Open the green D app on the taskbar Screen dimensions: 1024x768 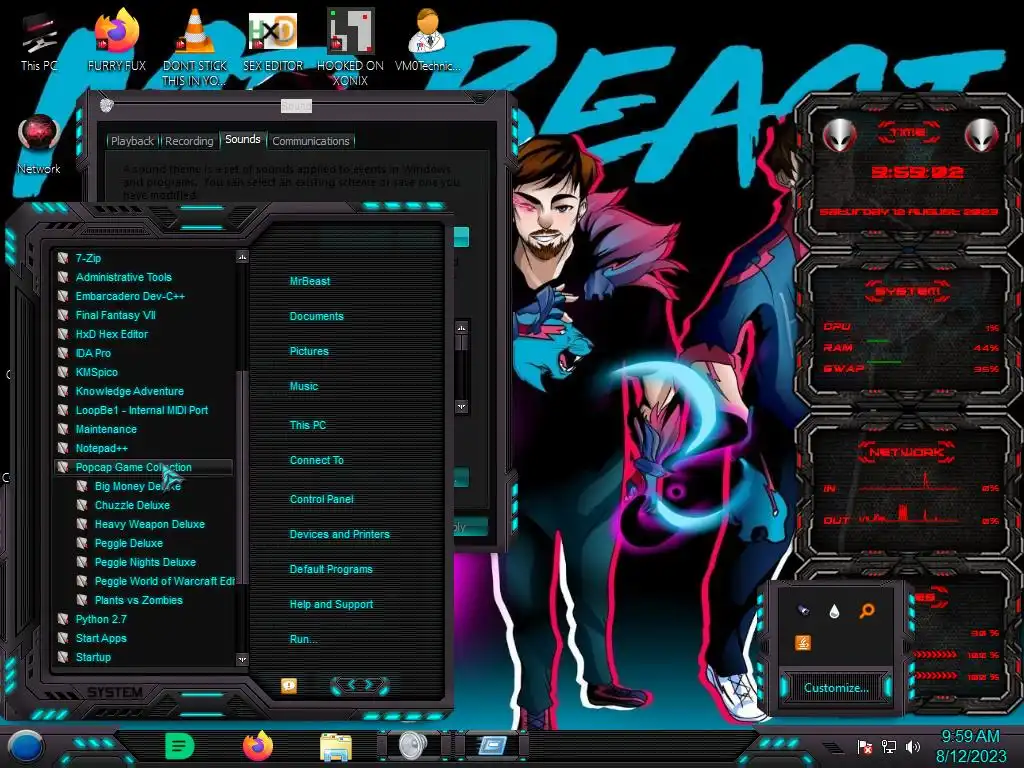(x=180, y=746)
